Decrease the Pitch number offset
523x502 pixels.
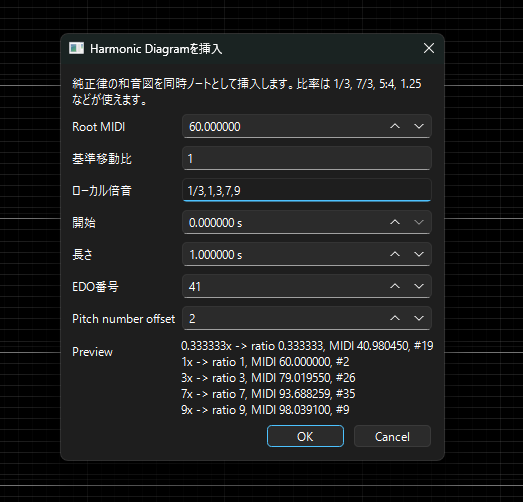[419, 318]
